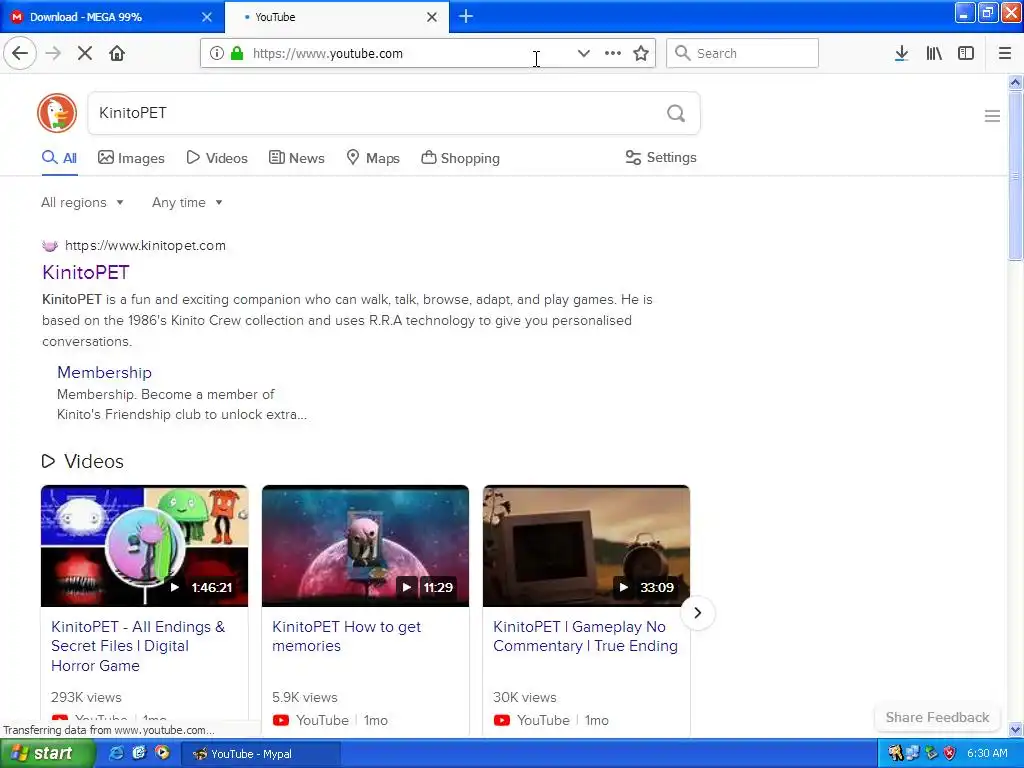Viewport: 1024px width, 768px height.
Task: Click the vertical scrollbar down arrow
Action: click(1015, 729)
